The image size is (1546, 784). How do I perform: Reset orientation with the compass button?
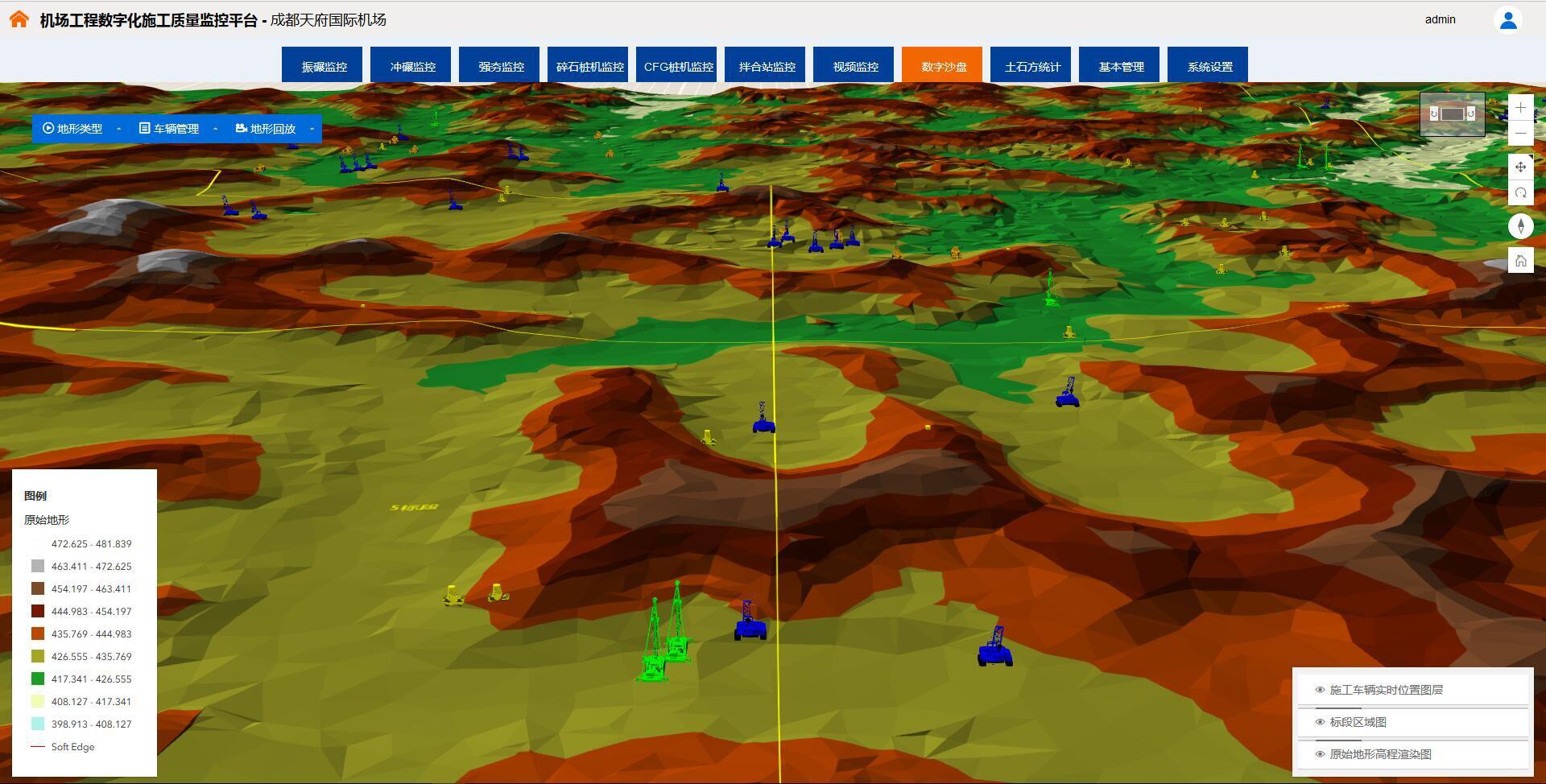pyautogui.click(x=1520, y=226)
